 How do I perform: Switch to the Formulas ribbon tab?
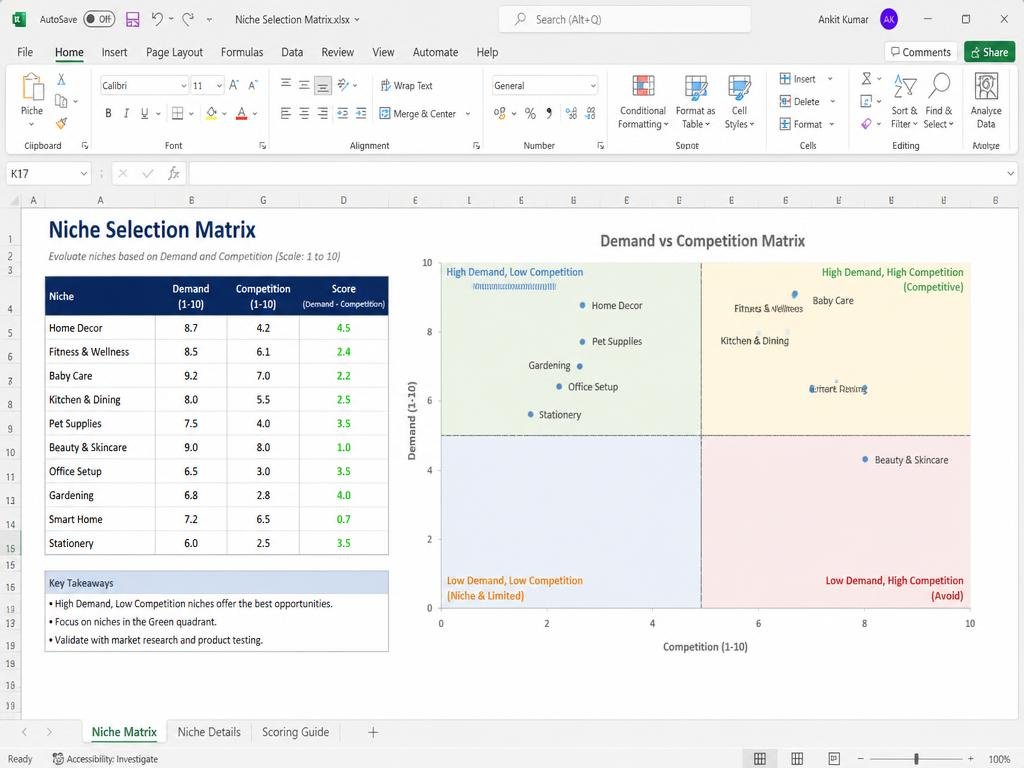coord(242,52)
